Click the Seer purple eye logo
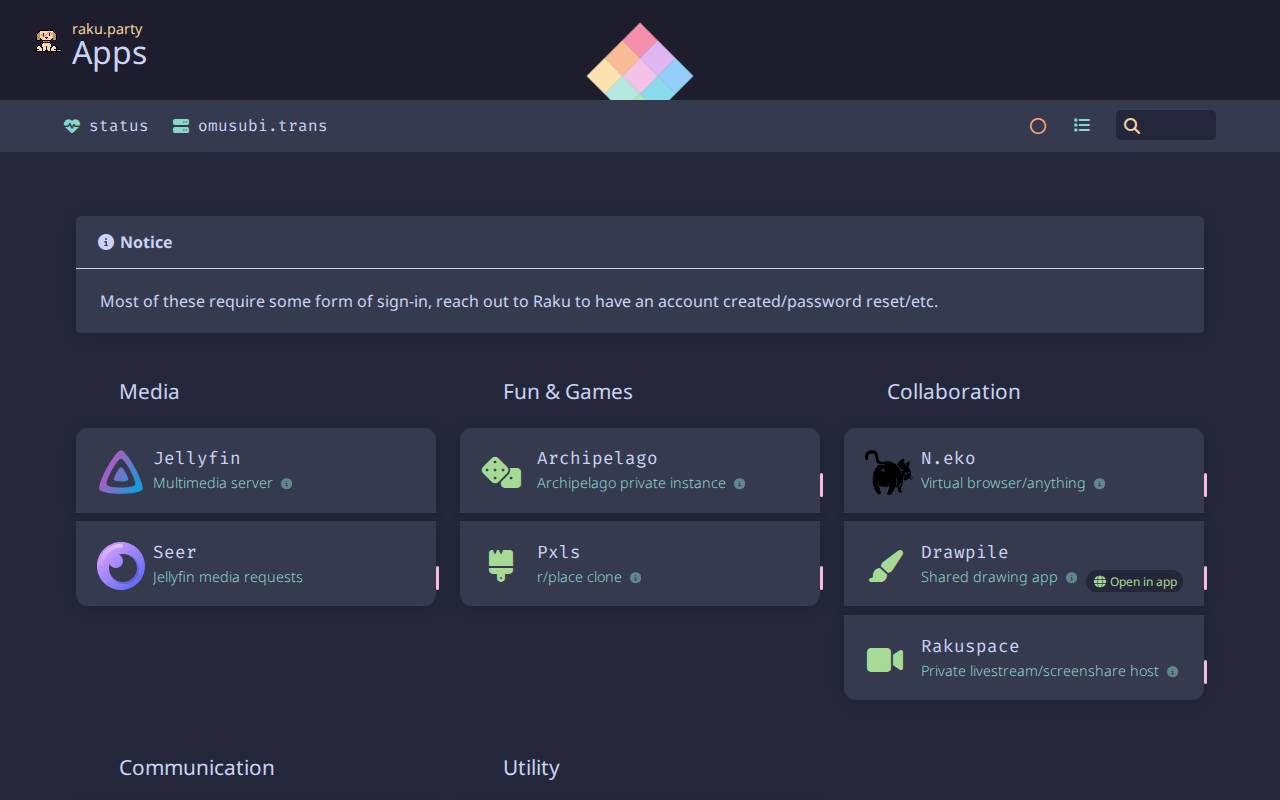The image size is (1280, 800). (x=121, y=565)
